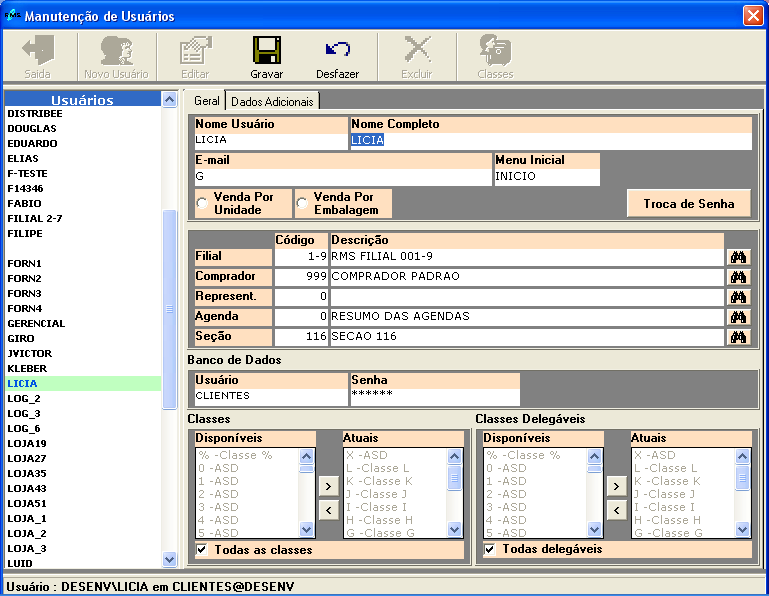Select Venda Por Embalagem radio button
This screenshot has height=596, width=769.
tap(302, 203)
